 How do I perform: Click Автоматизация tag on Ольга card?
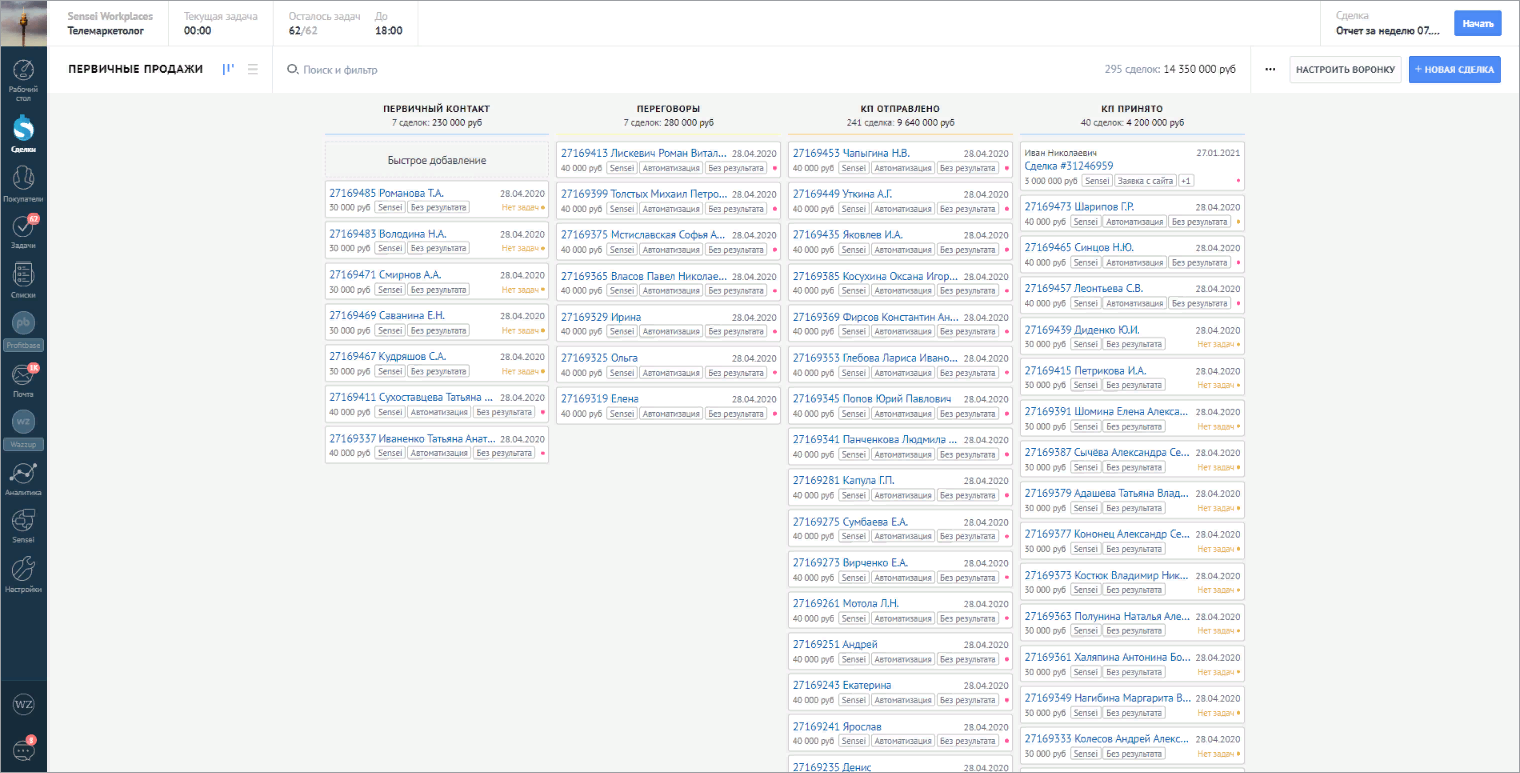[670, 372]
